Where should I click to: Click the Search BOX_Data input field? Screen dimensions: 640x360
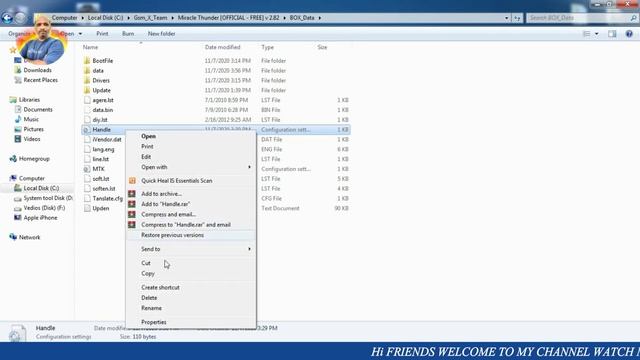point(578,18)
